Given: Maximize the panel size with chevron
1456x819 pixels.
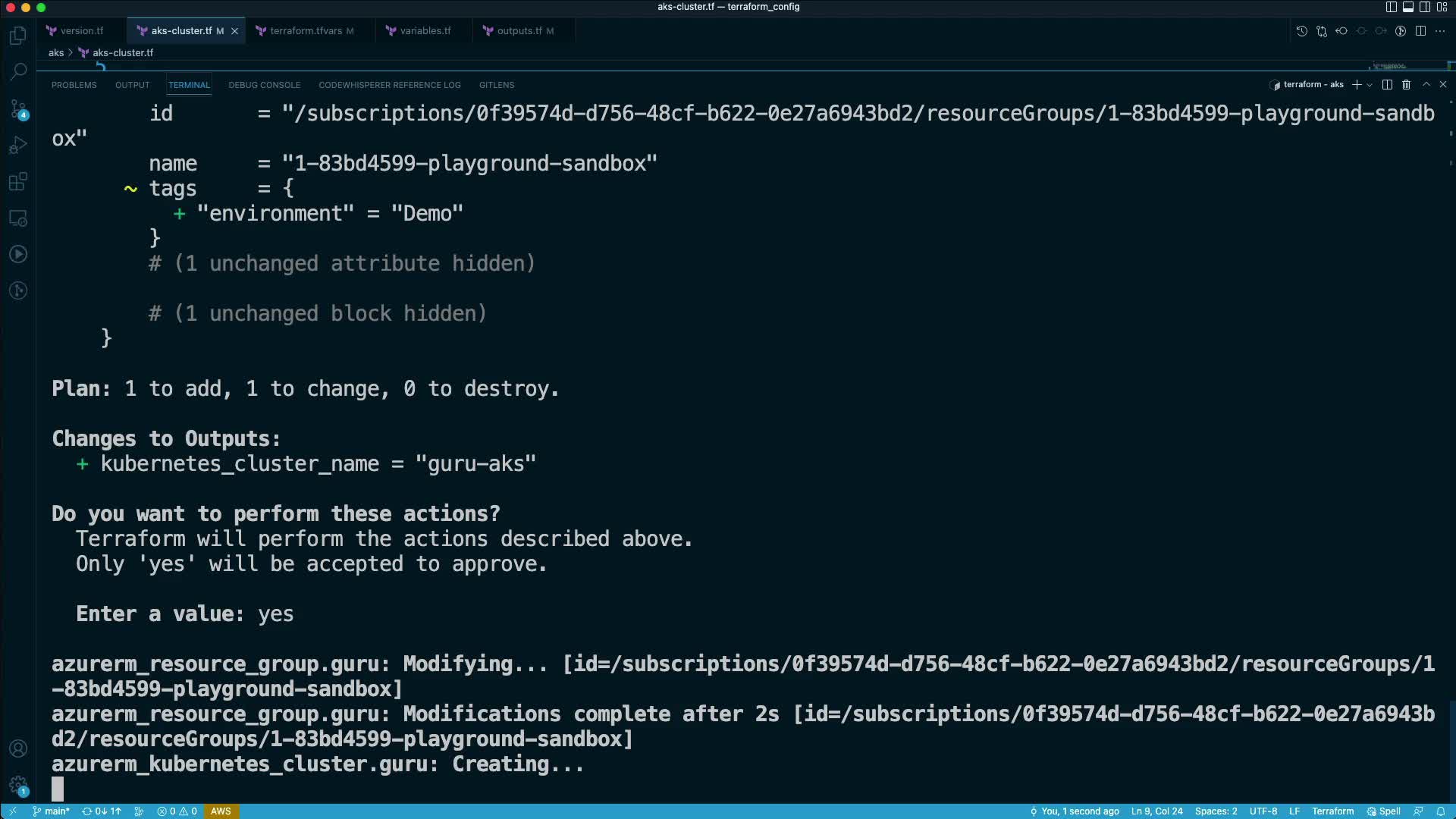Looking at the screenshot, I should tap(1426, 85).
